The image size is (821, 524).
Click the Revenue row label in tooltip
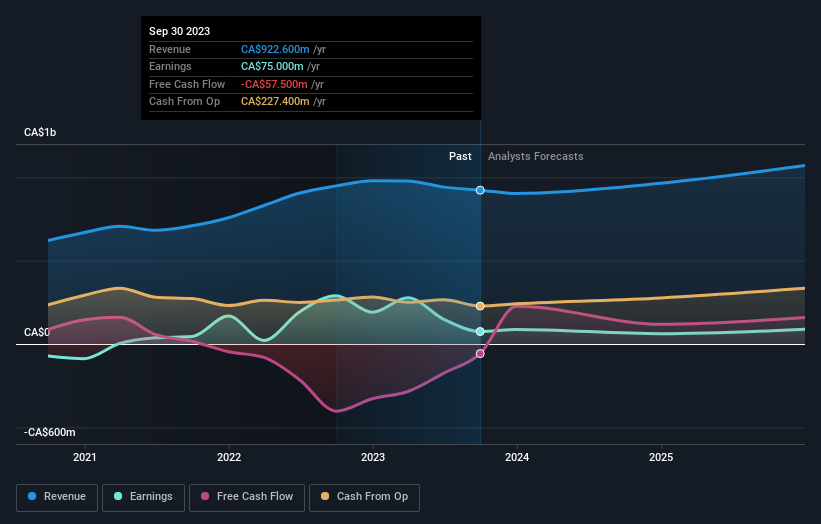coord(170,49)
